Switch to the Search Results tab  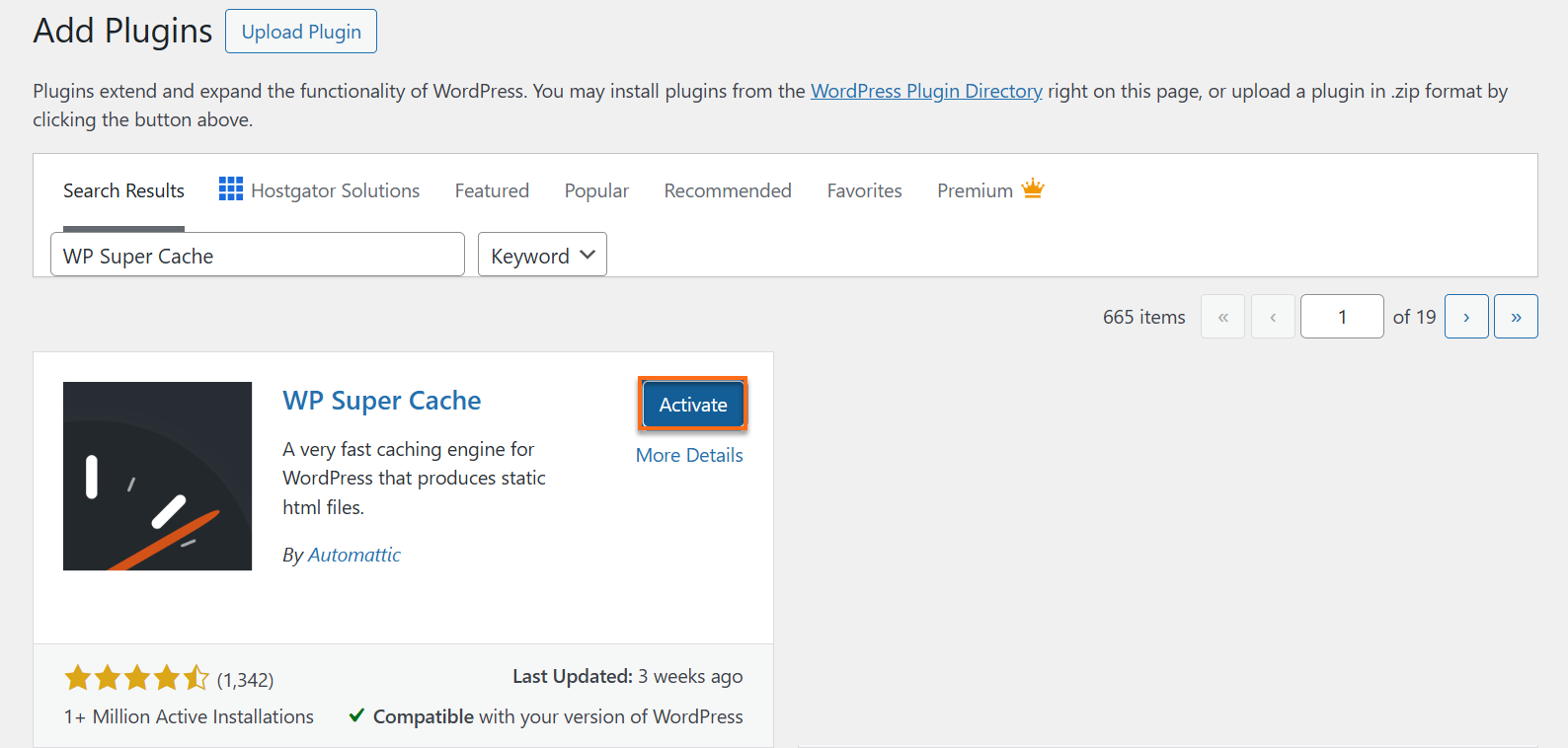coord(123,190)
